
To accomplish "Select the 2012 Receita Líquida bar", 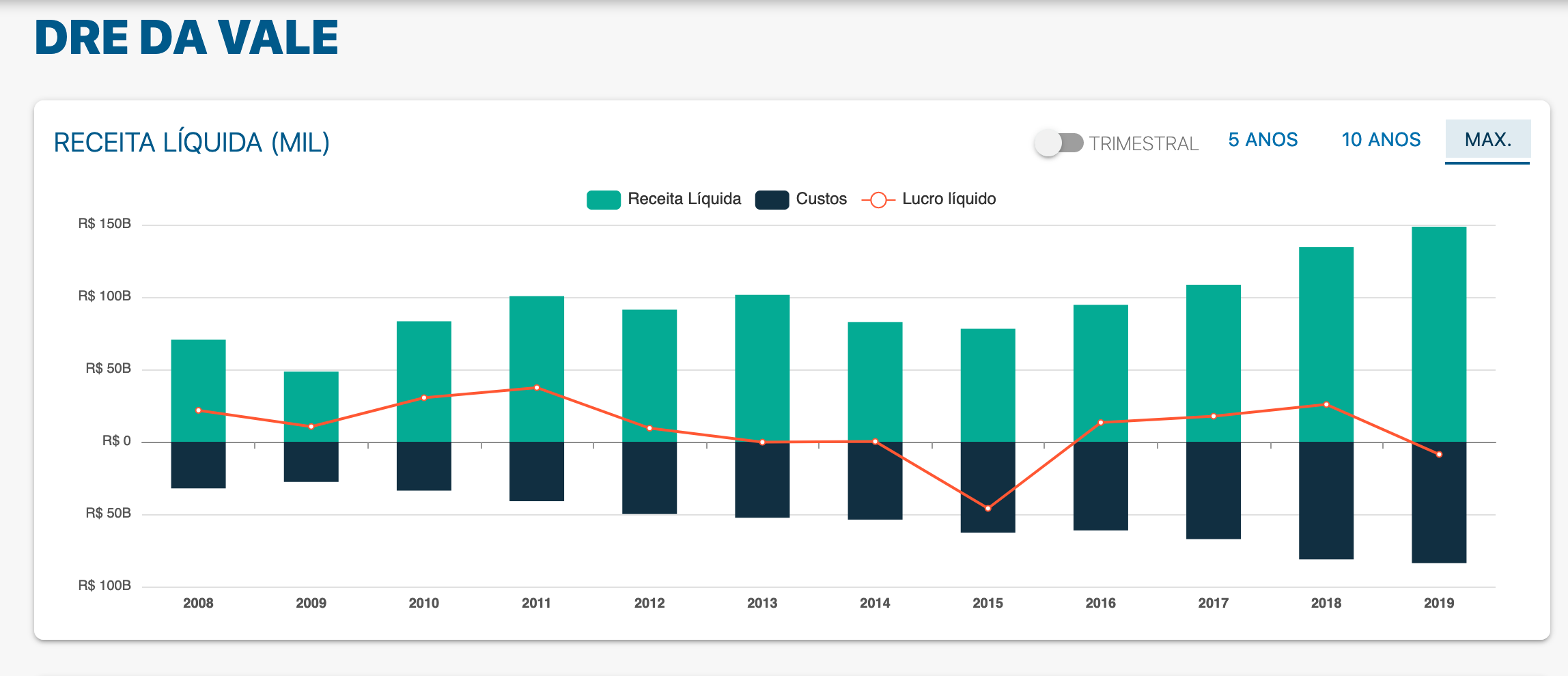I will tap(649, 376).
